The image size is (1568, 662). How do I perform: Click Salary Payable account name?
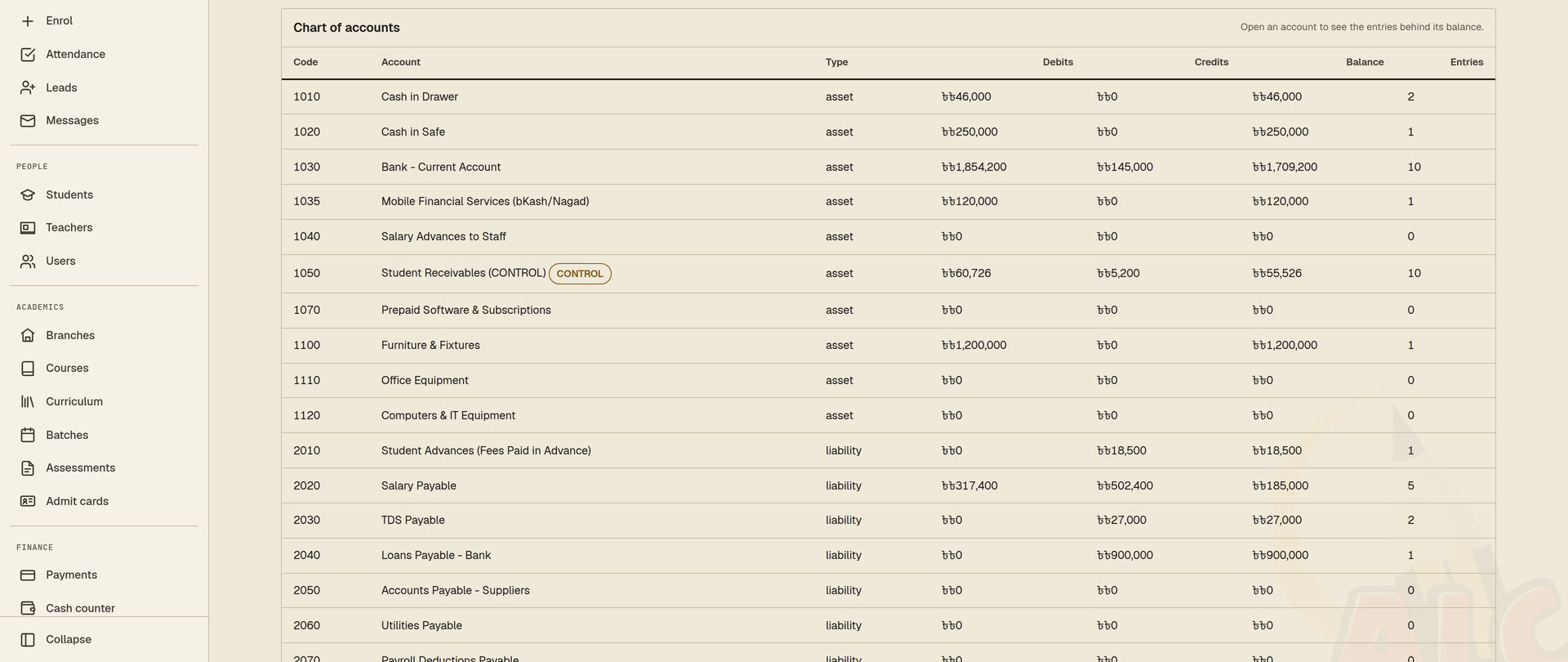[419, 486]
